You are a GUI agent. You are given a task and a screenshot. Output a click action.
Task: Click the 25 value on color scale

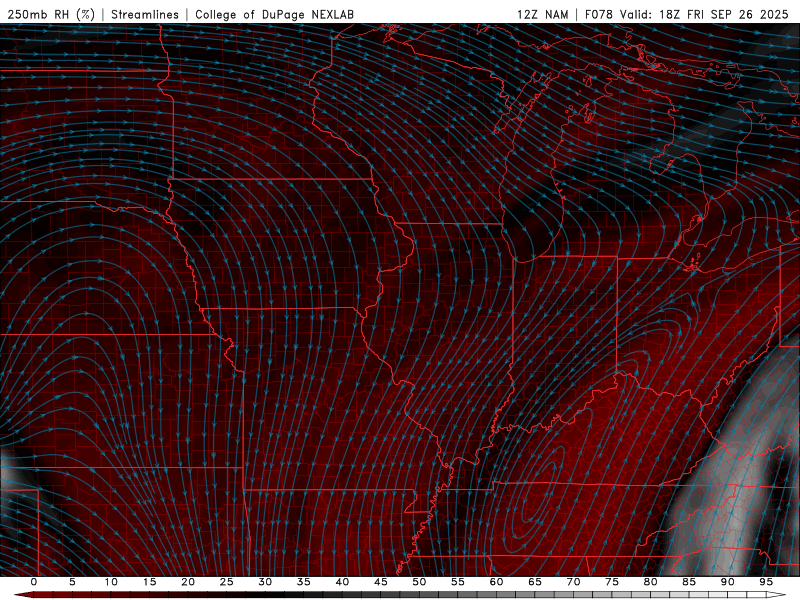point(227,582)
